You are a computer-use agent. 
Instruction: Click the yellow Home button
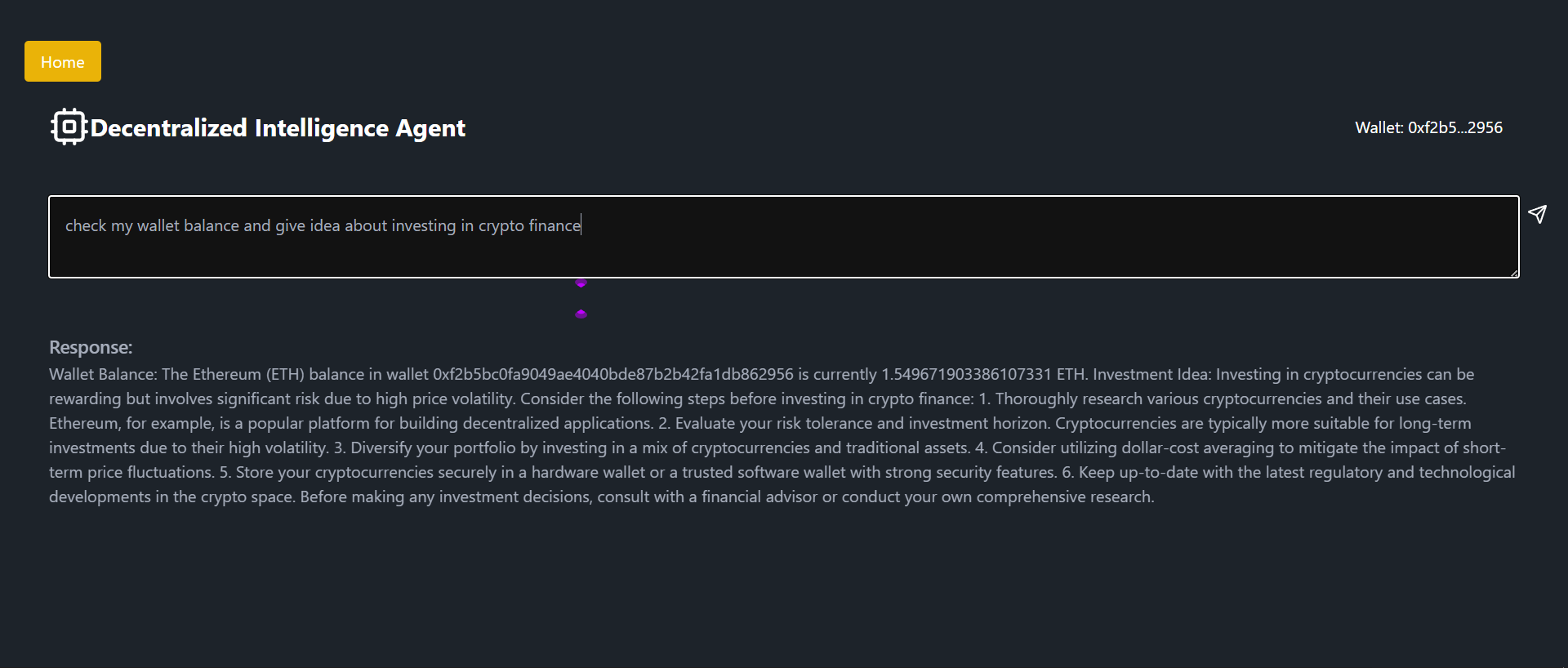(x=62, y=60)
